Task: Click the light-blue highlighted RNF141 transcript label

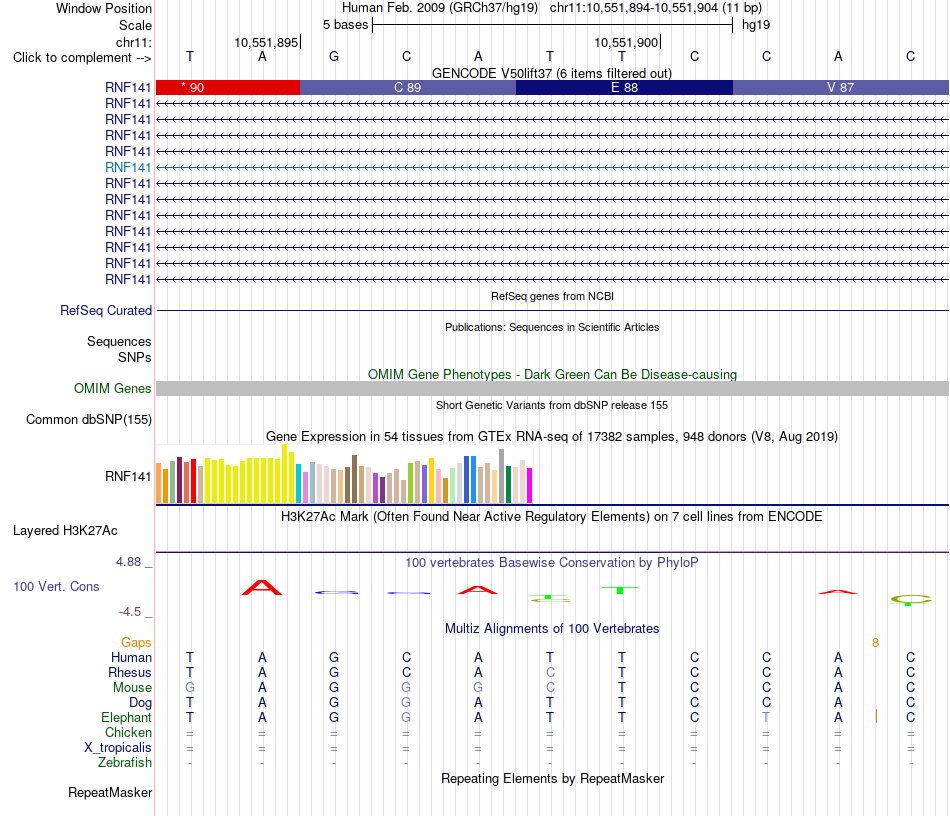Action: [128, 167]
